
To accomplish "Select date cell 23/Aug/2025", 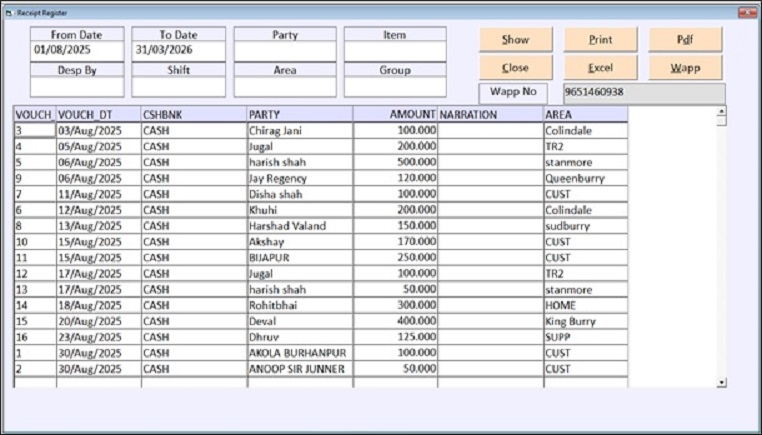I will click(x=98, y=337).
